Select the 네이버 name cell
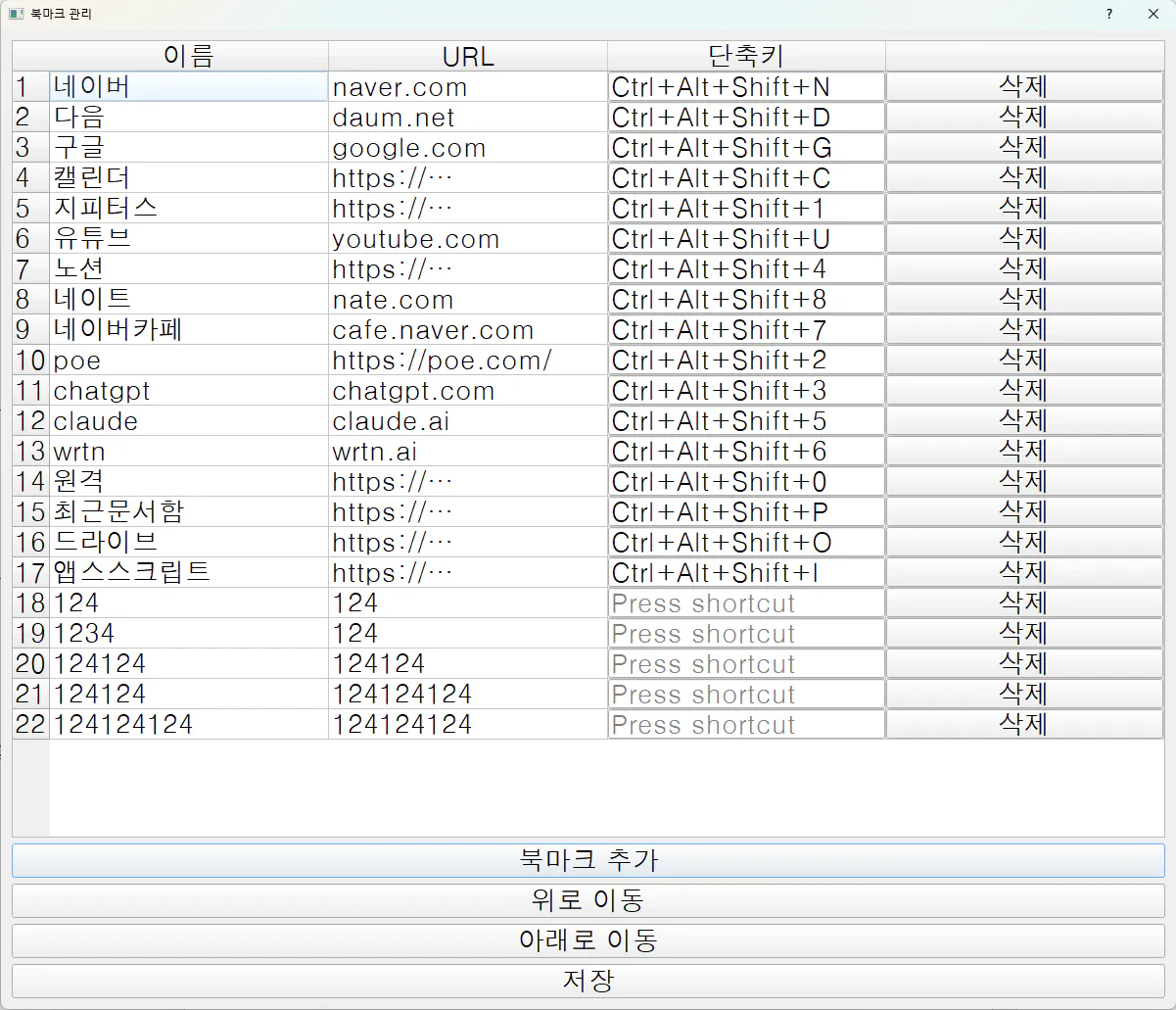Screen dimensions: 1176x1010 pos(189,86)
